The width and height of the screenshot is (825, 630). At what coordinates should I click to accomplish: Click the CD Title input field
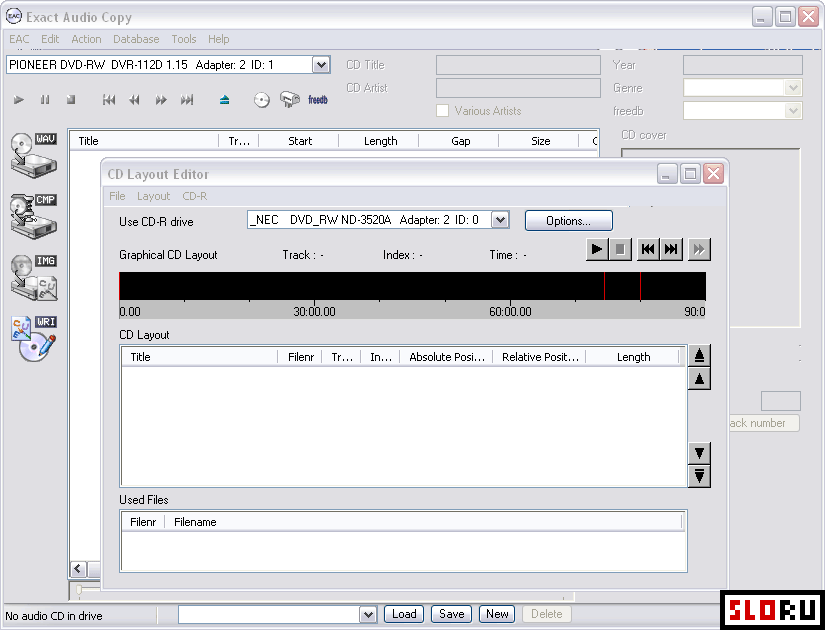click(518, 65)
